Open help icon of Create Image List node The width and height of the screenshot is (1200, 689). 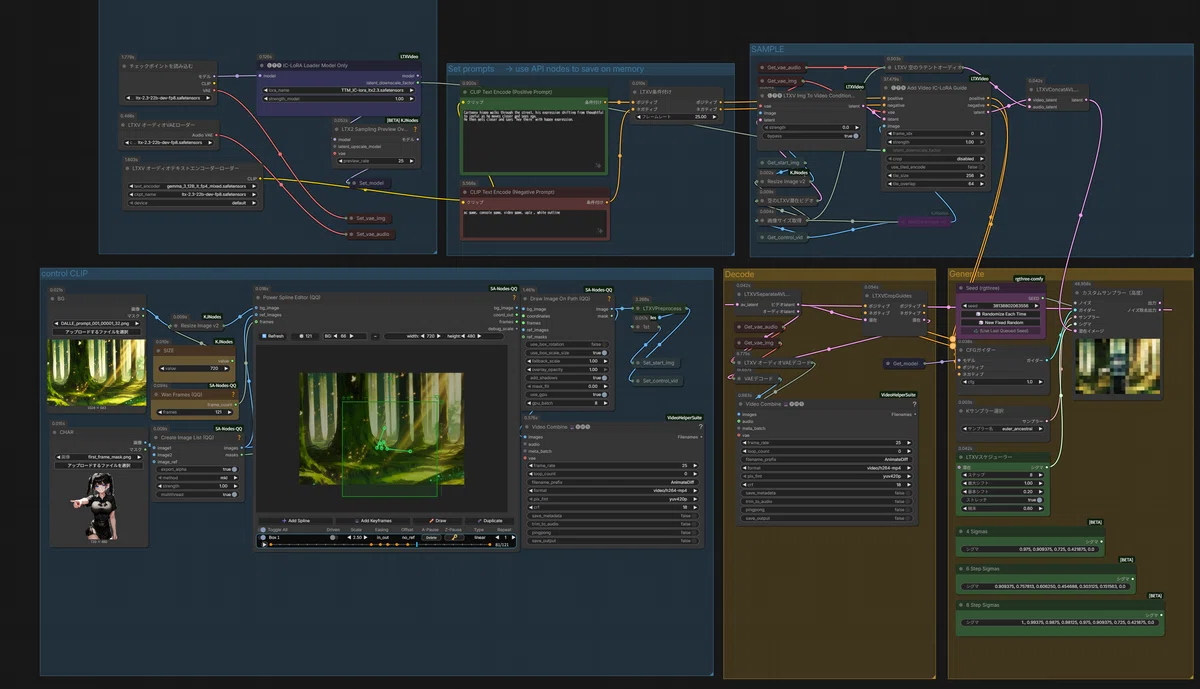pos(239,437)
